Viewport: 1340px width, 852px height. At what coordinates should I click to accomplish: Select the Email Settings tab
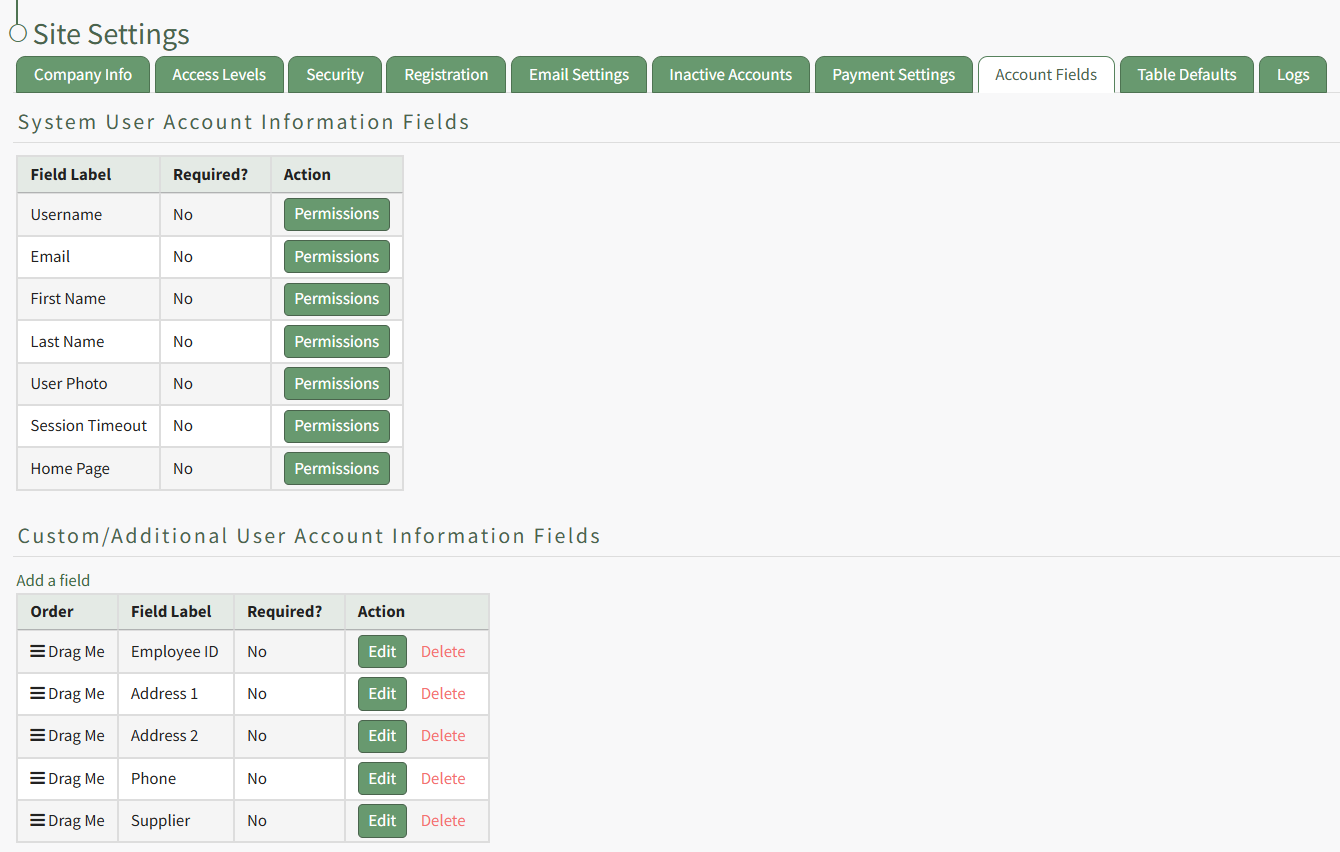(579, 75)
